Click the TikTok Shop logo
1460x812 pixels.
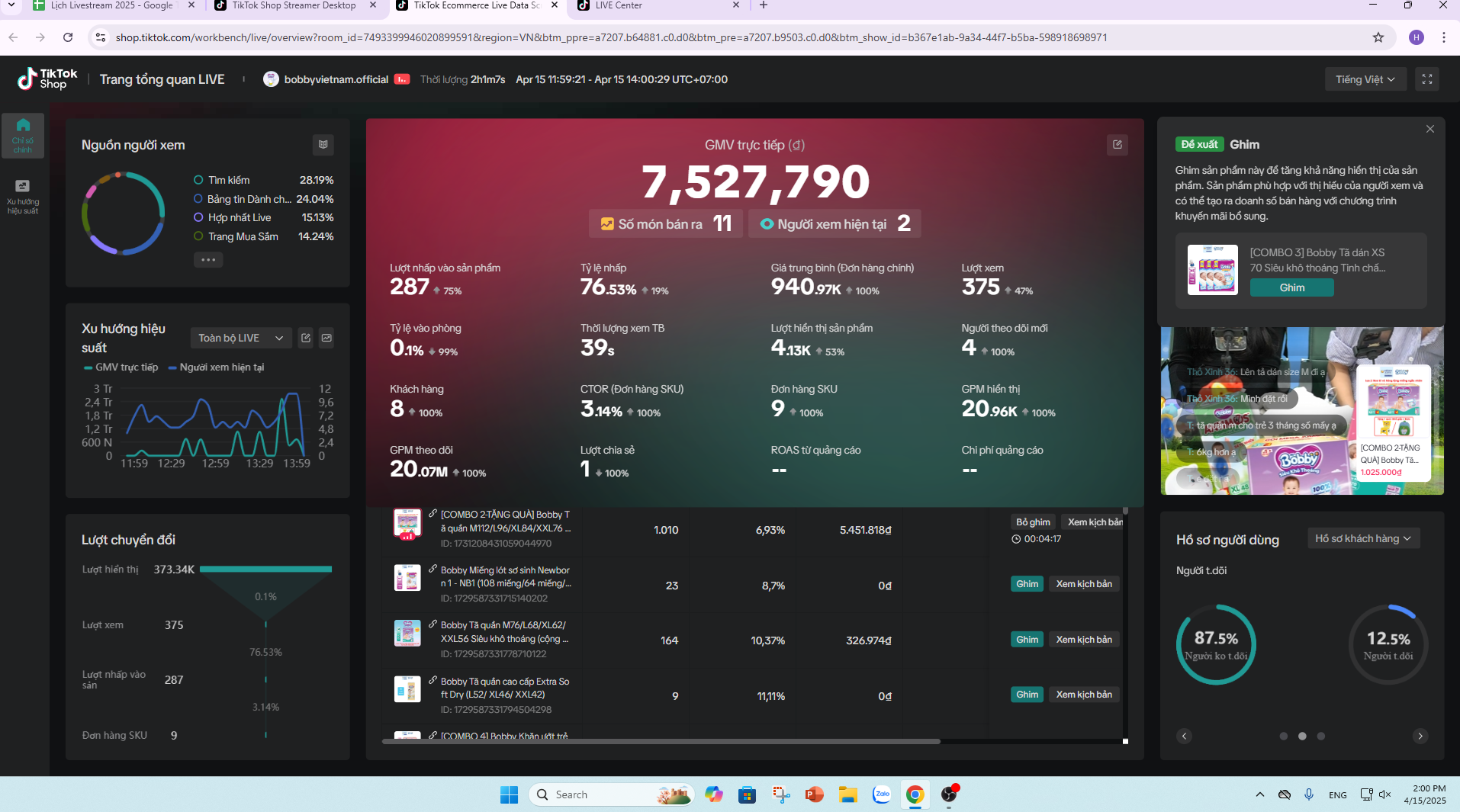coord(47,79)
